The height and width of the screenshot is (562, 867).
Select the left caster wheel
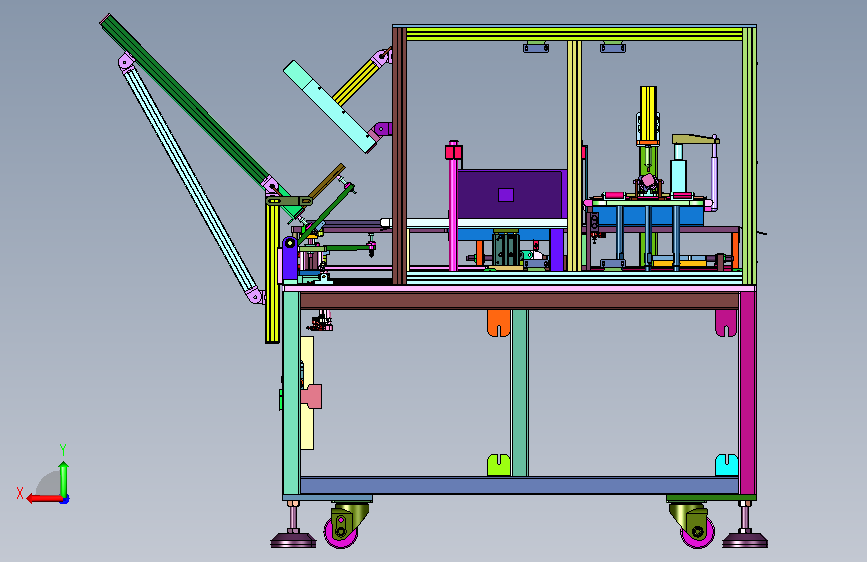pyautogui.click(x=341, y=532)
